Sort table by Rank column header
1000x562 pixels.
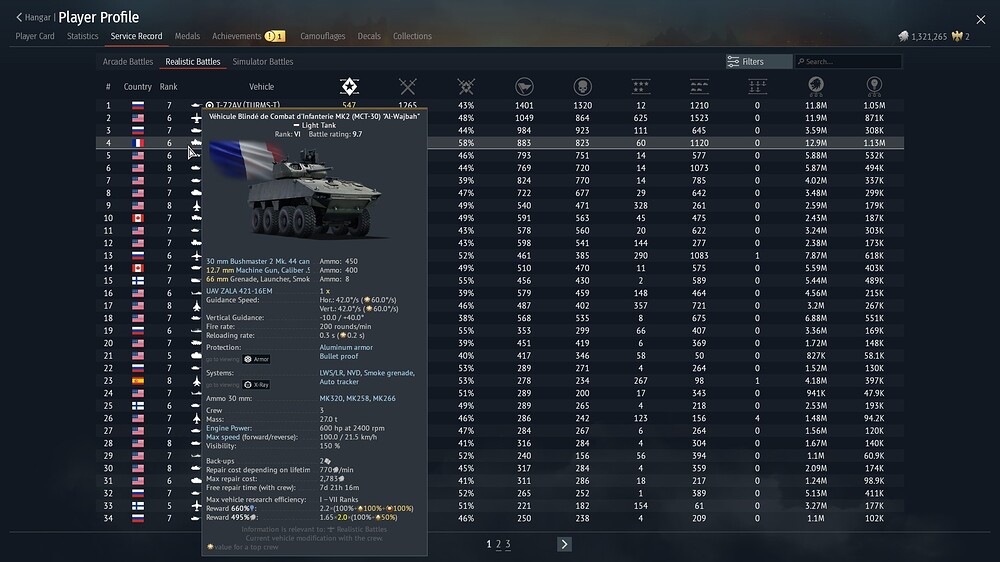click(169, 87)
